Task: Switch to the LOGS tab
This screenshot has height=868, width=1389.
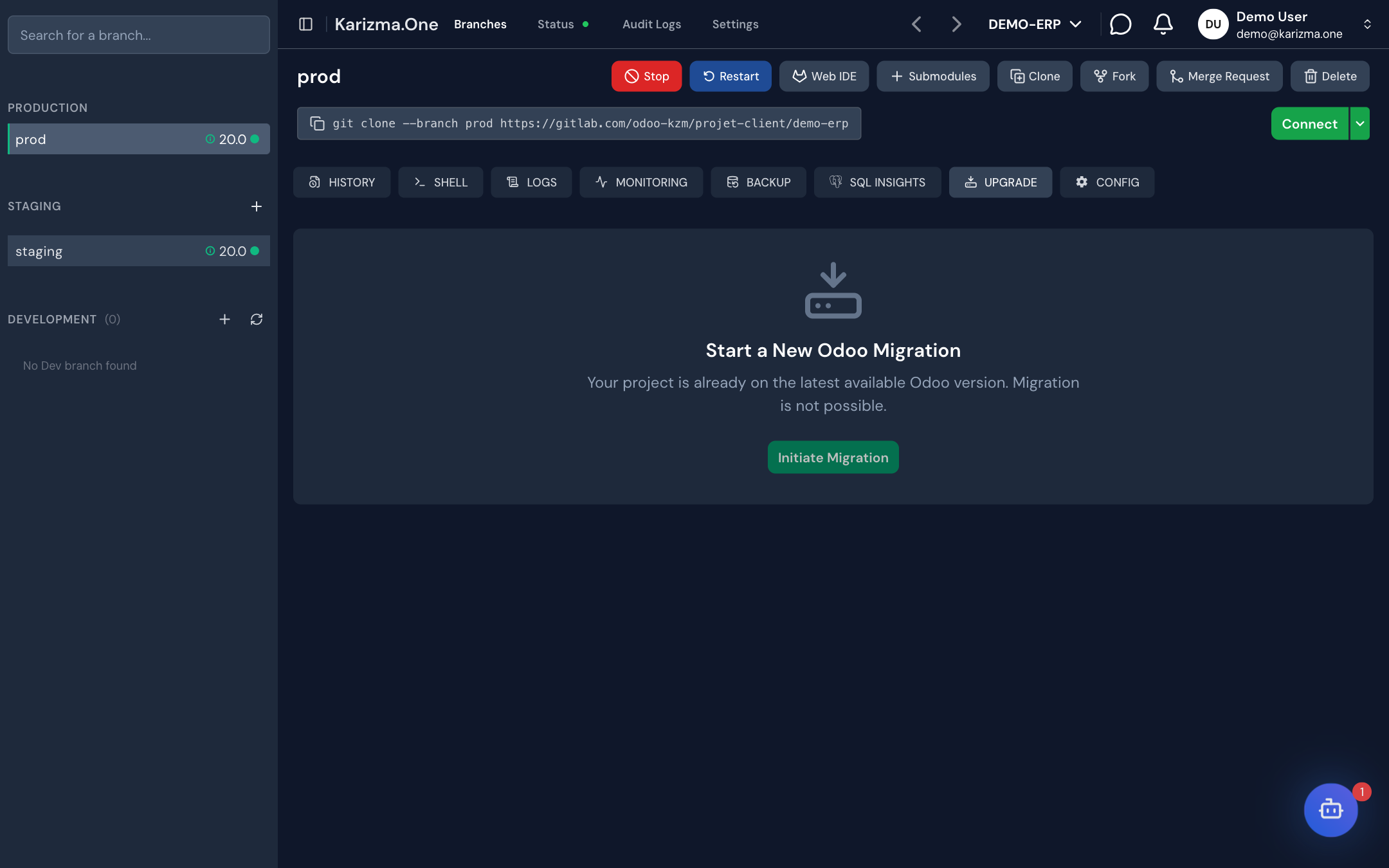Action: tap(531, 183)
